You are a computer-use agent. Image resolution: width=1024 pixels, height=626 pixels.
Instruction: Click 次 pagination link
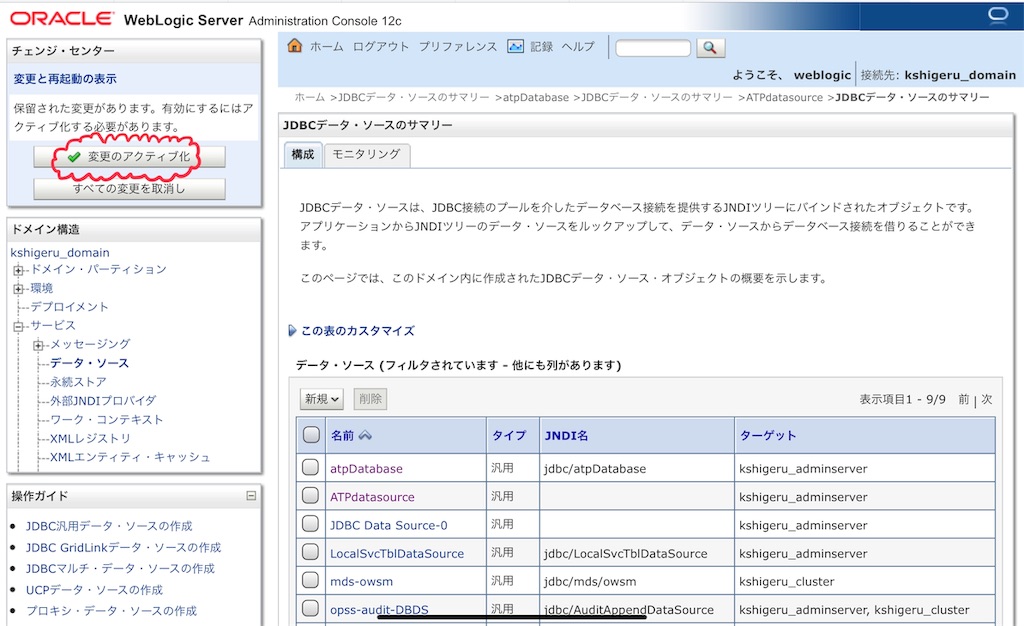click(987, 399)
